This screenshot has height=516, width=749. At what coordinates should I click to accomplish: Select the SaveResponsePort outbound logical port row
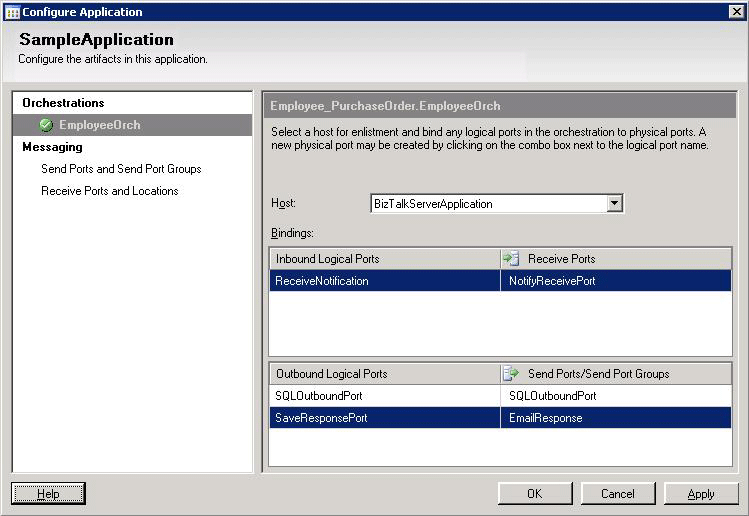384,418
